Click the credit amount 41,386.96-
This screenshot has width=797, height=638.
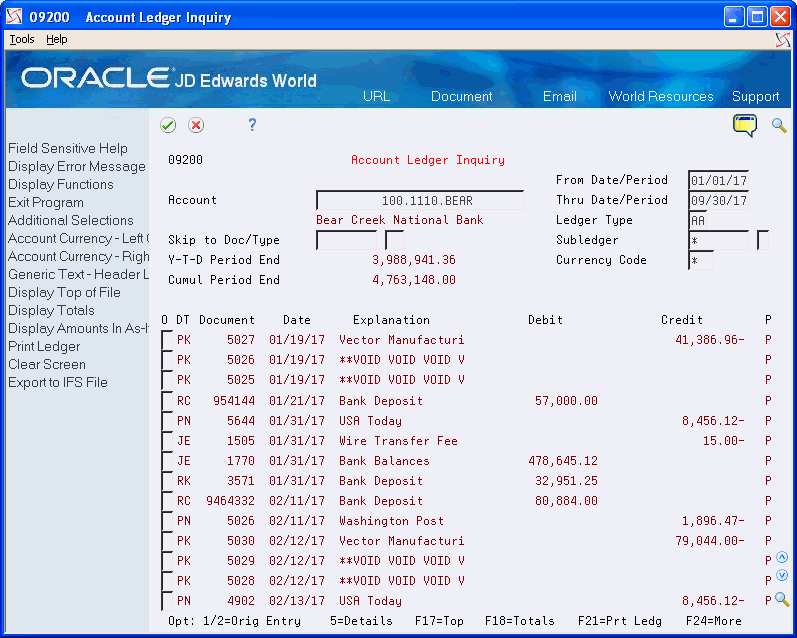click(710, 340)
